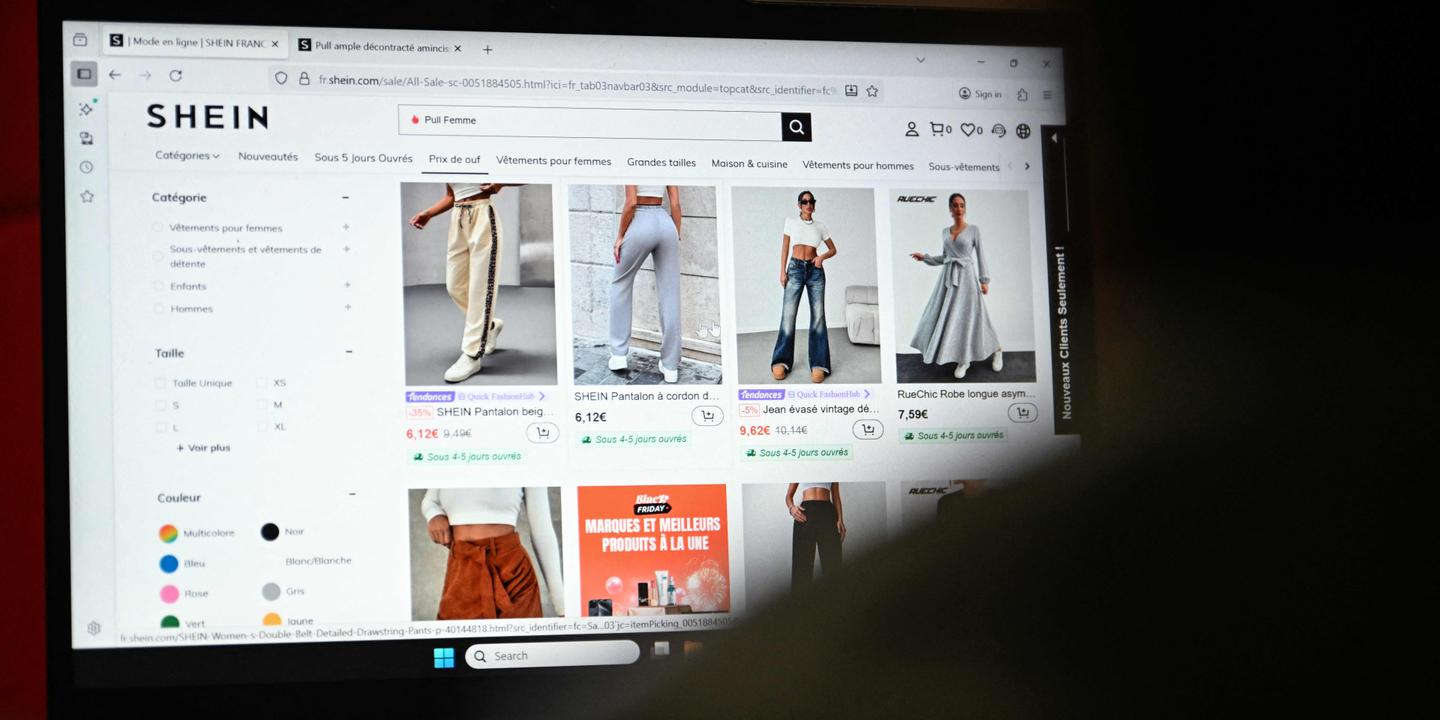The height and width of the screenshot is (720, 1440).
Task: Open the language globe icon
Action: point(1023,131)
